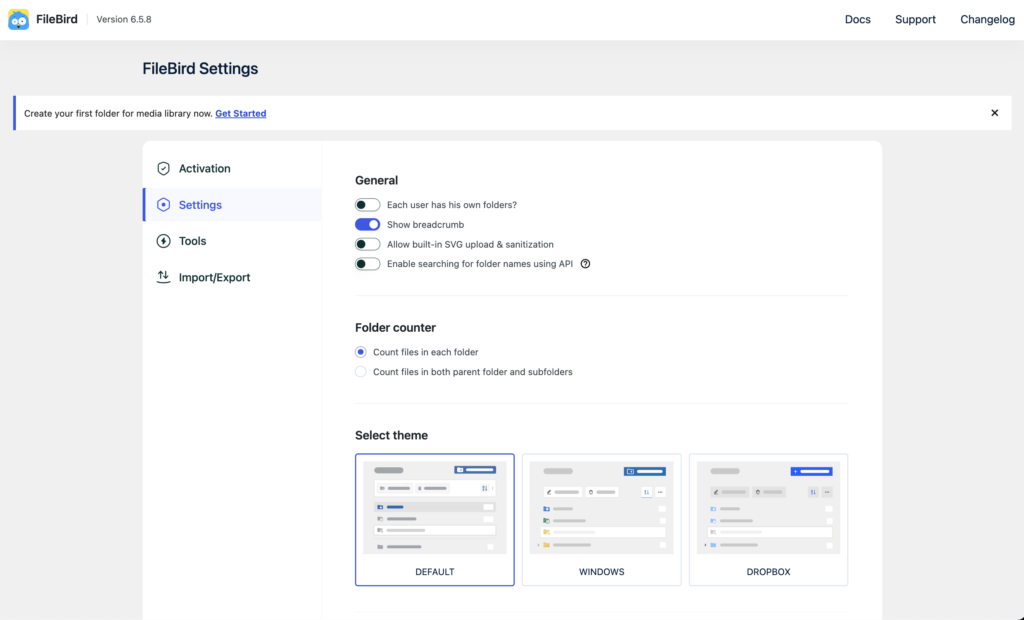Image resolution: width=1024 pixels, height=620 pixels.
Task: Open the Import/Export tab
Action: pos(232,277)
